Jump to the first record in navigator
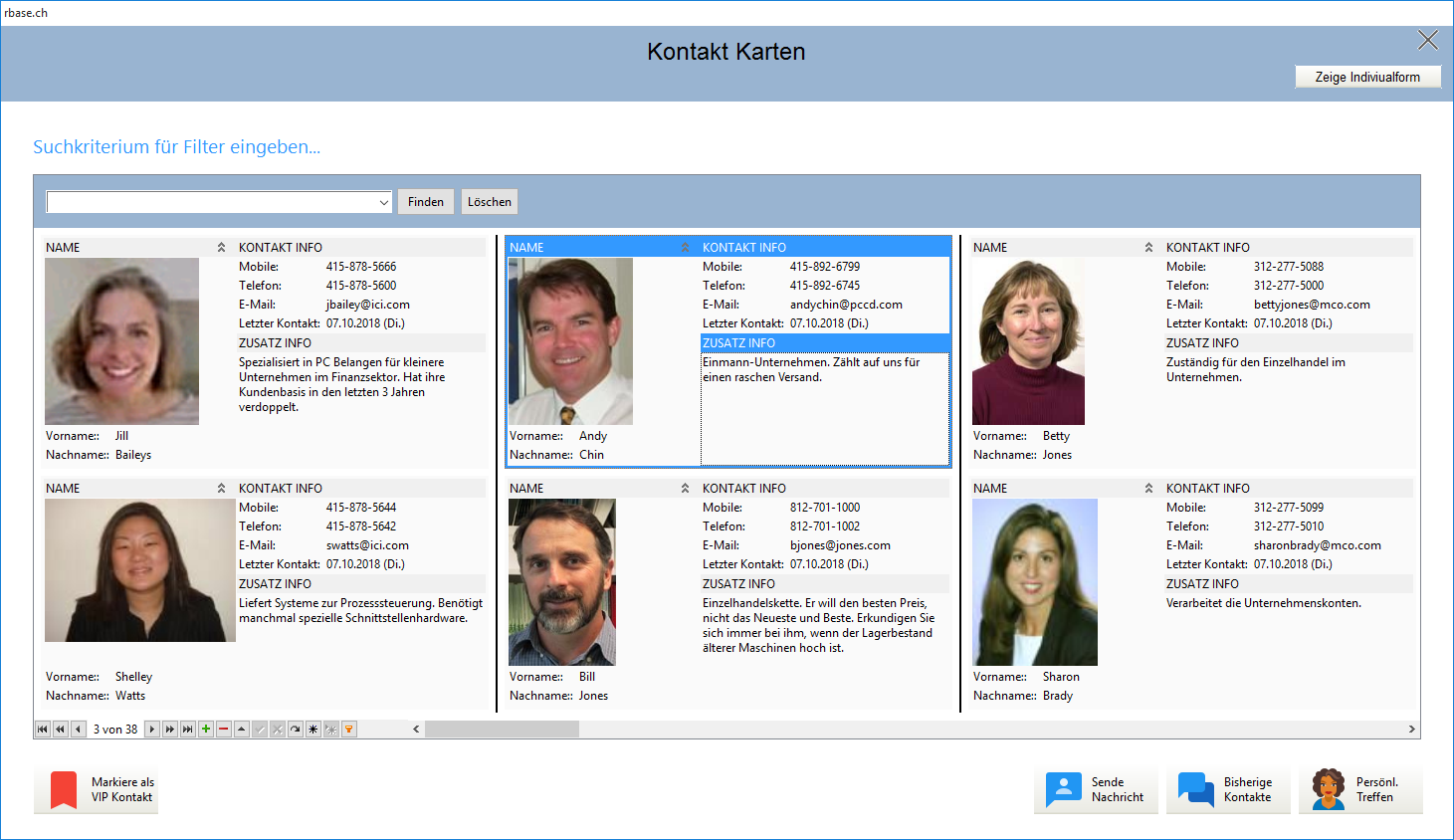The height and width of the screenshot is (840, 1454). [43, 730]
